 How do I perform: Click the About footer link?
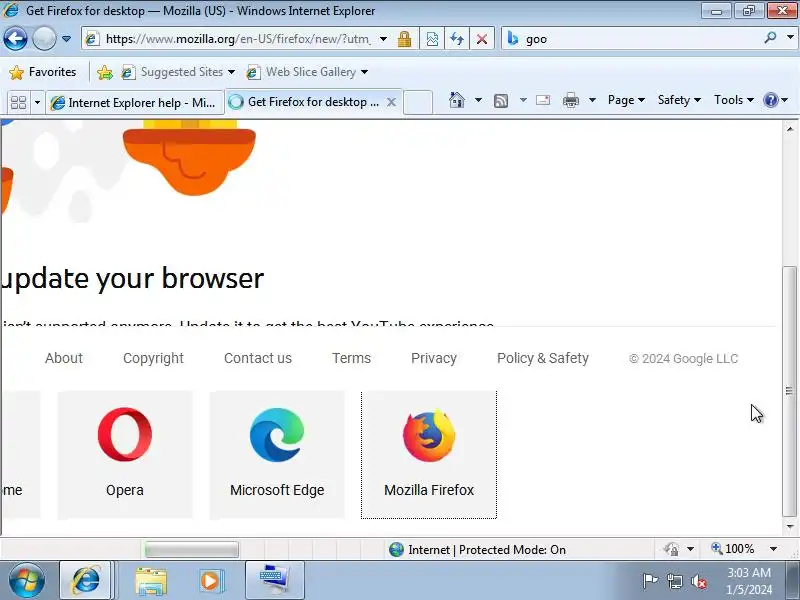tap(64, 358)
